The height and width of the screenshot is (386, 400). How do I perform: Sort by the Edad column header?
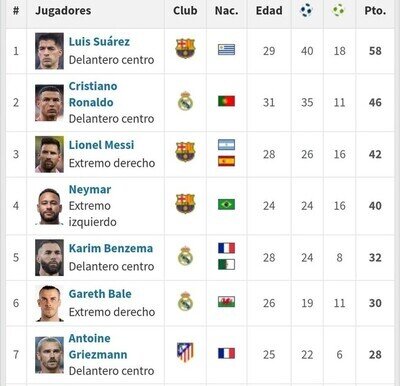coord(269,11)
